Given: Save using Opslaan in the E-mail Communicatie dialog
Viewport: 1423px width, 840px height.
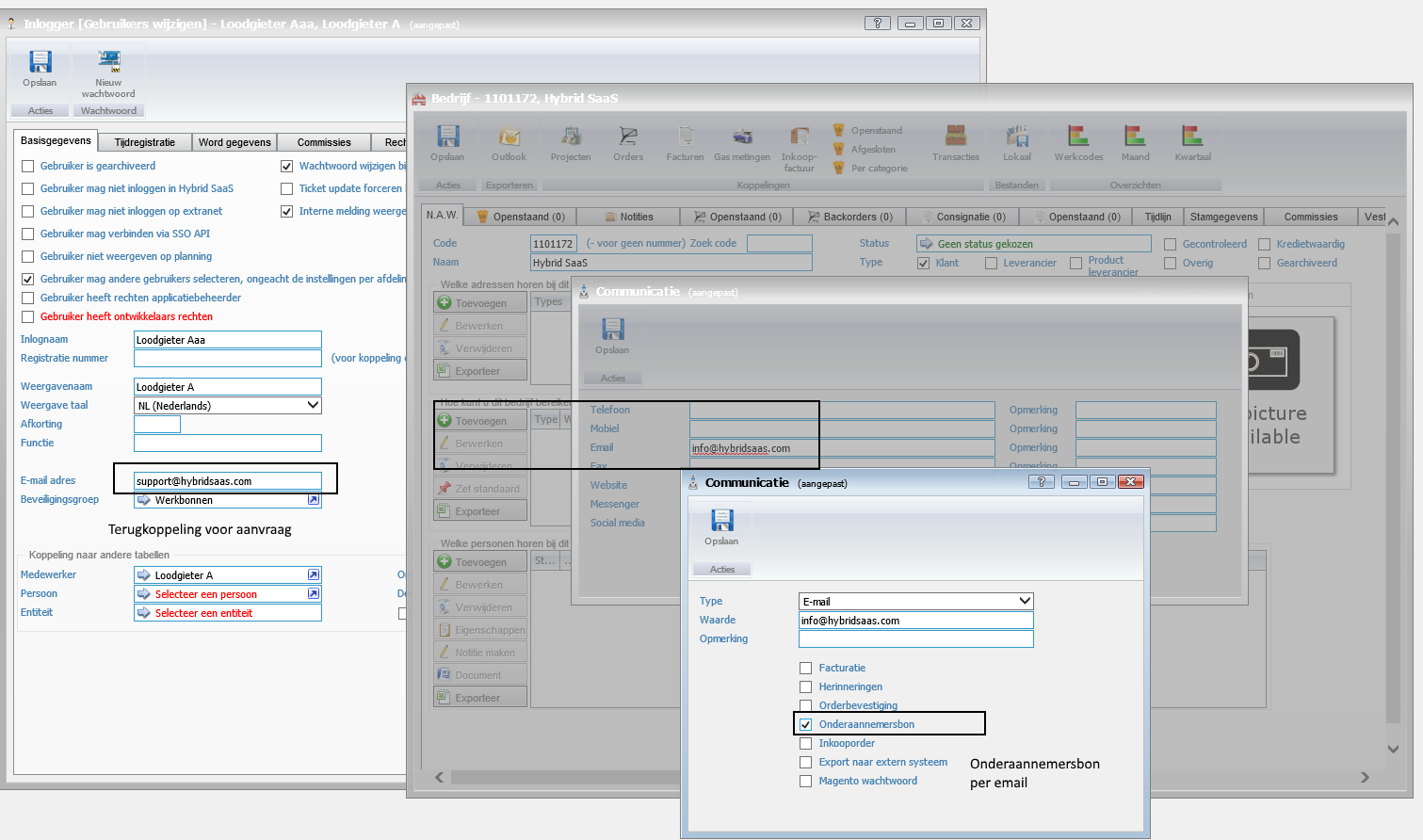Looking at the screenshot, I should tap(721, 522).
